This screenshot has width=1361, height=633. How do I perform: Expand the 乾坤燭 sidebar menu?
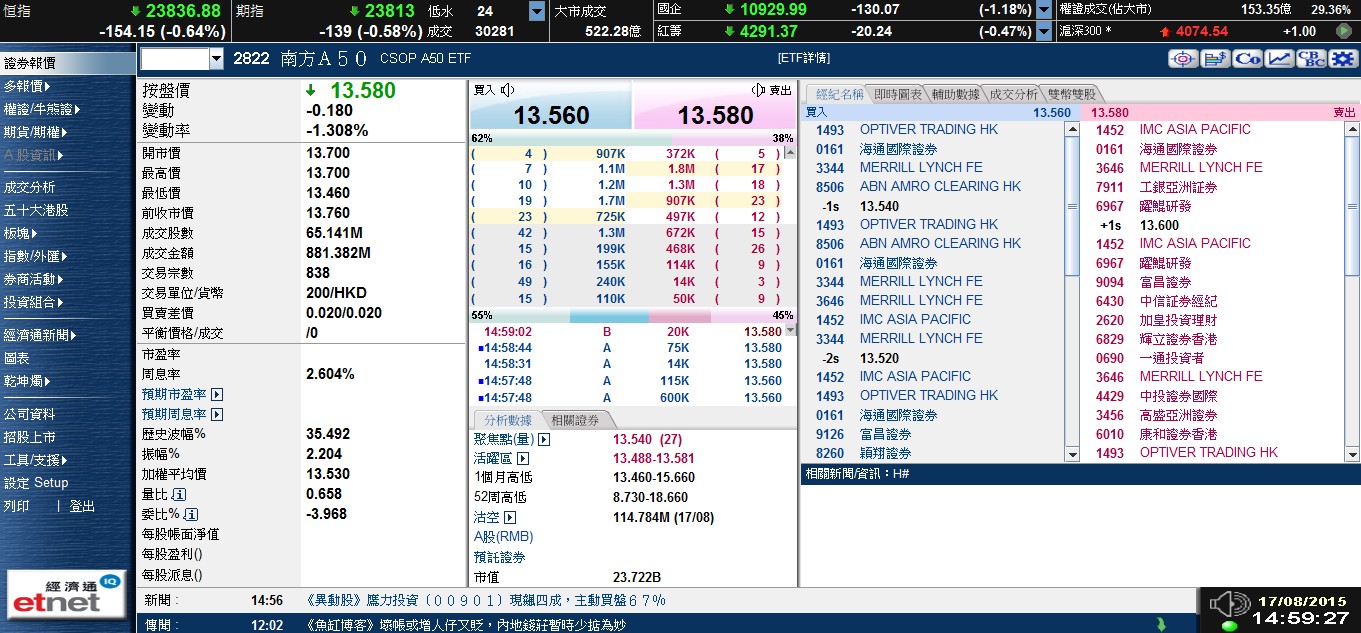click(27, 381)
